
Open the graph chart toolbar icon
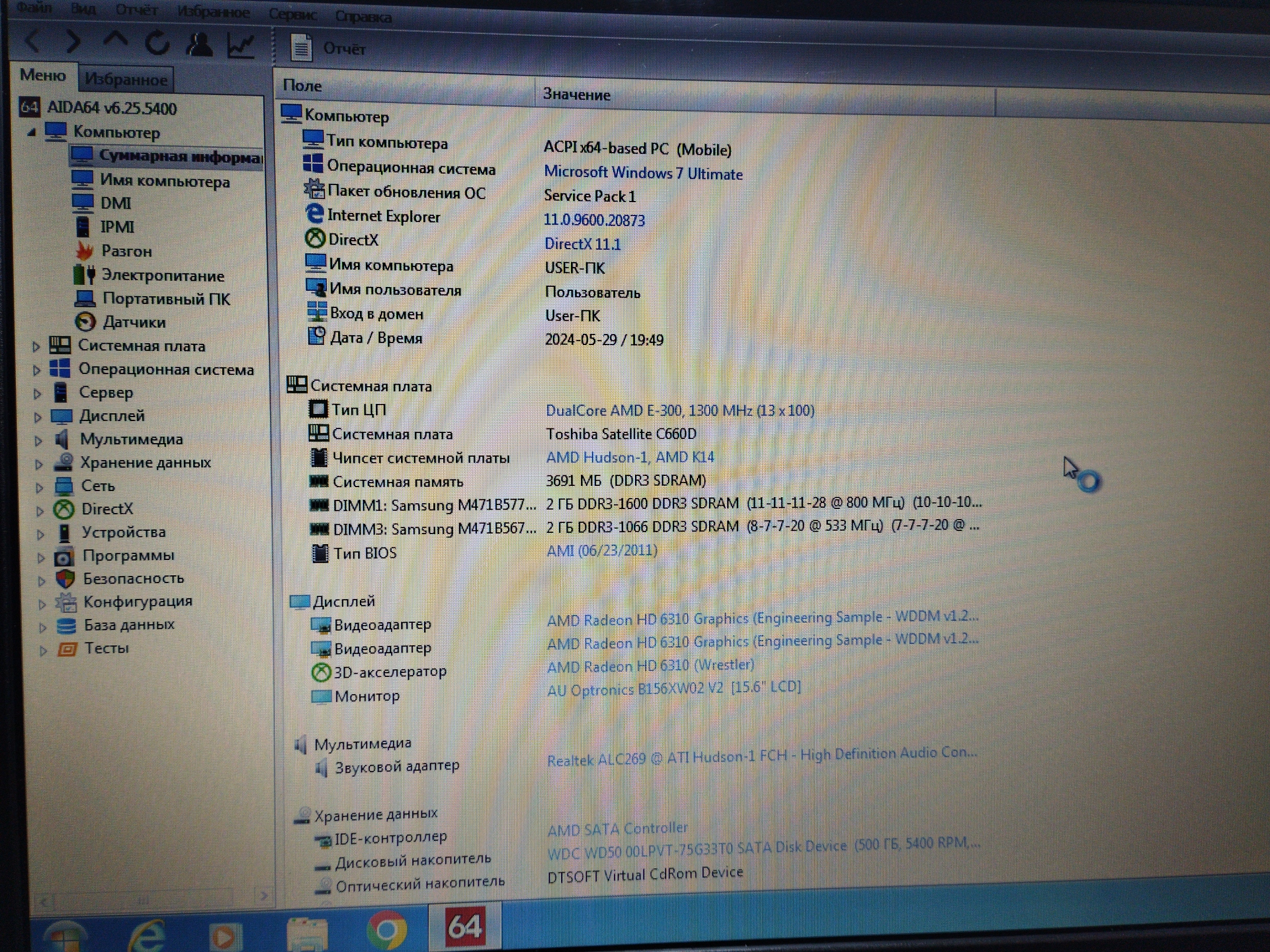241,46
